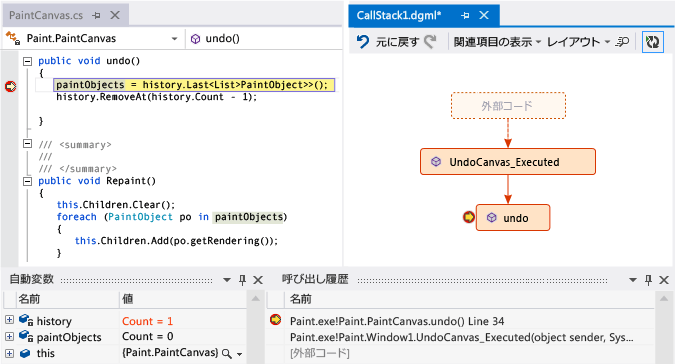Click the breakpoint marker in the code margin

[10, 86]
